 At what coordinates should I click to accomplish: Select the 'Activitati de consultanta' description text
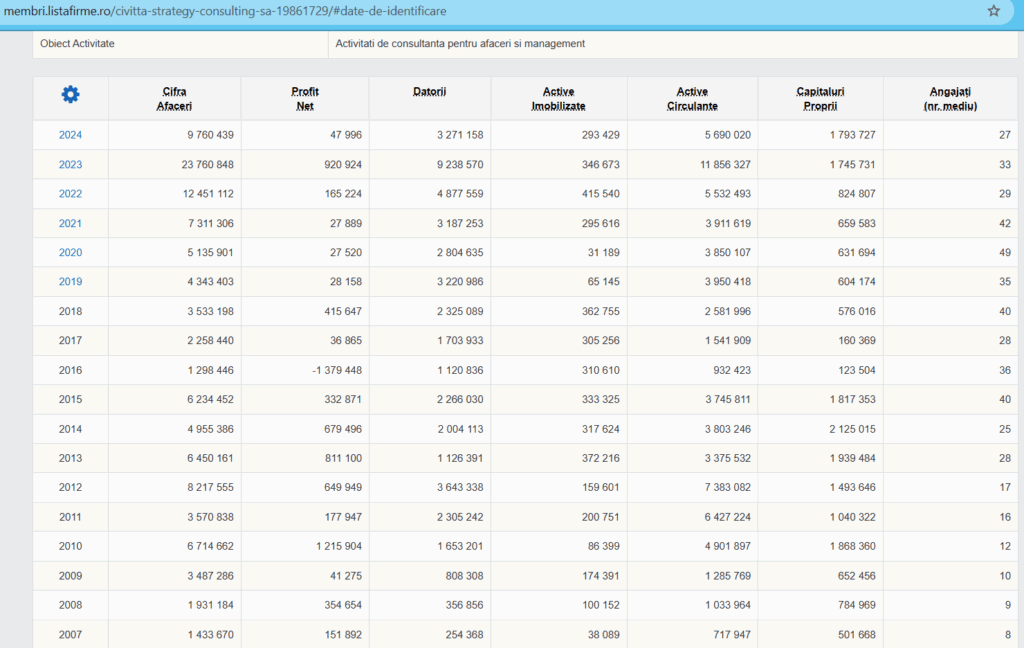pyautogui.click(x=460, y=44)
